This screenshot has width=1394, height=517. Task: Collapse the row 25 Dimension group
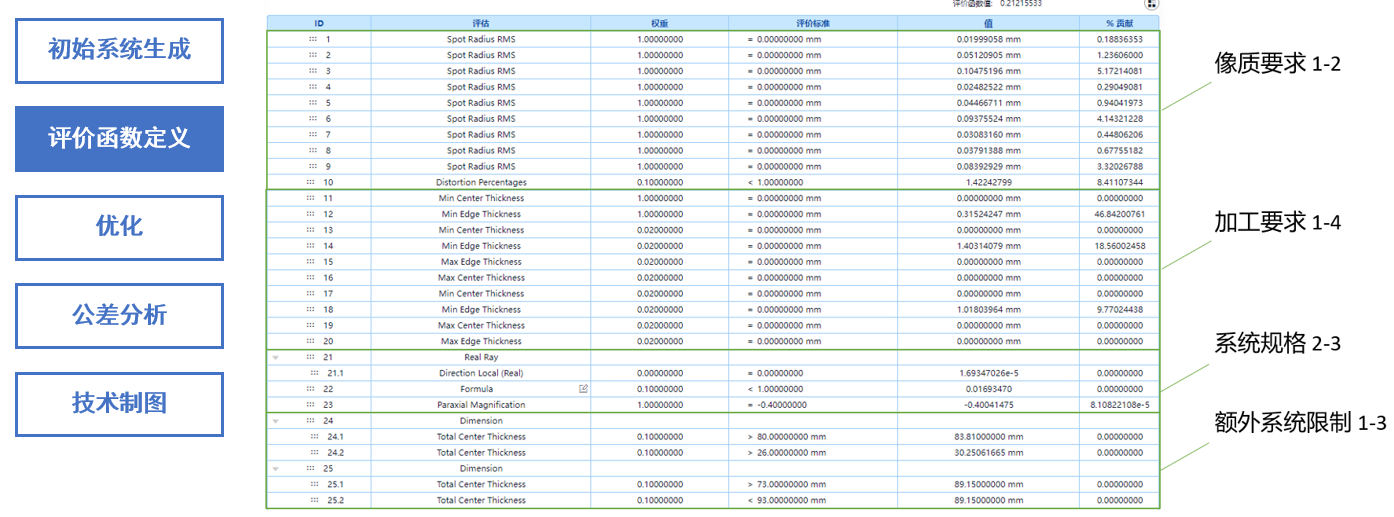[275, 468]
